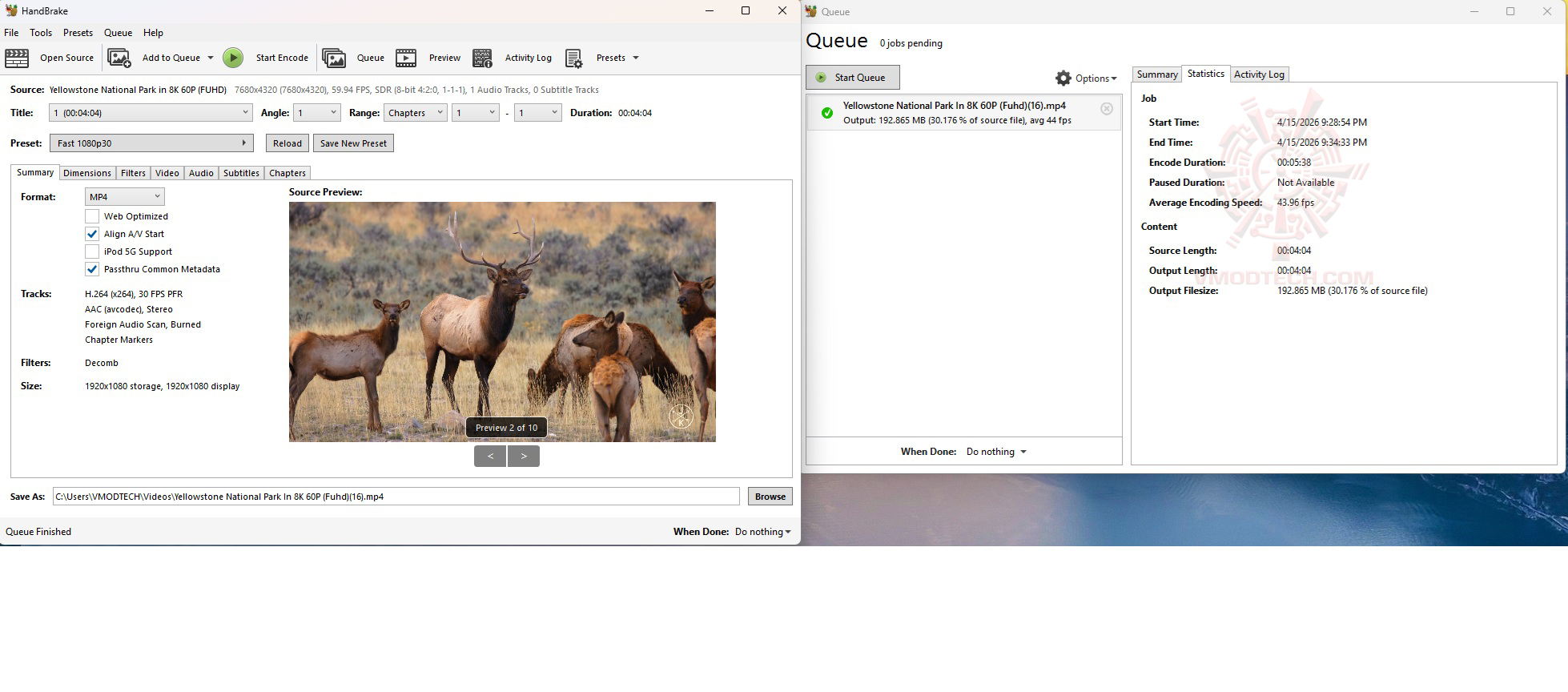Click the Save As file path field

tap(396, 497)
